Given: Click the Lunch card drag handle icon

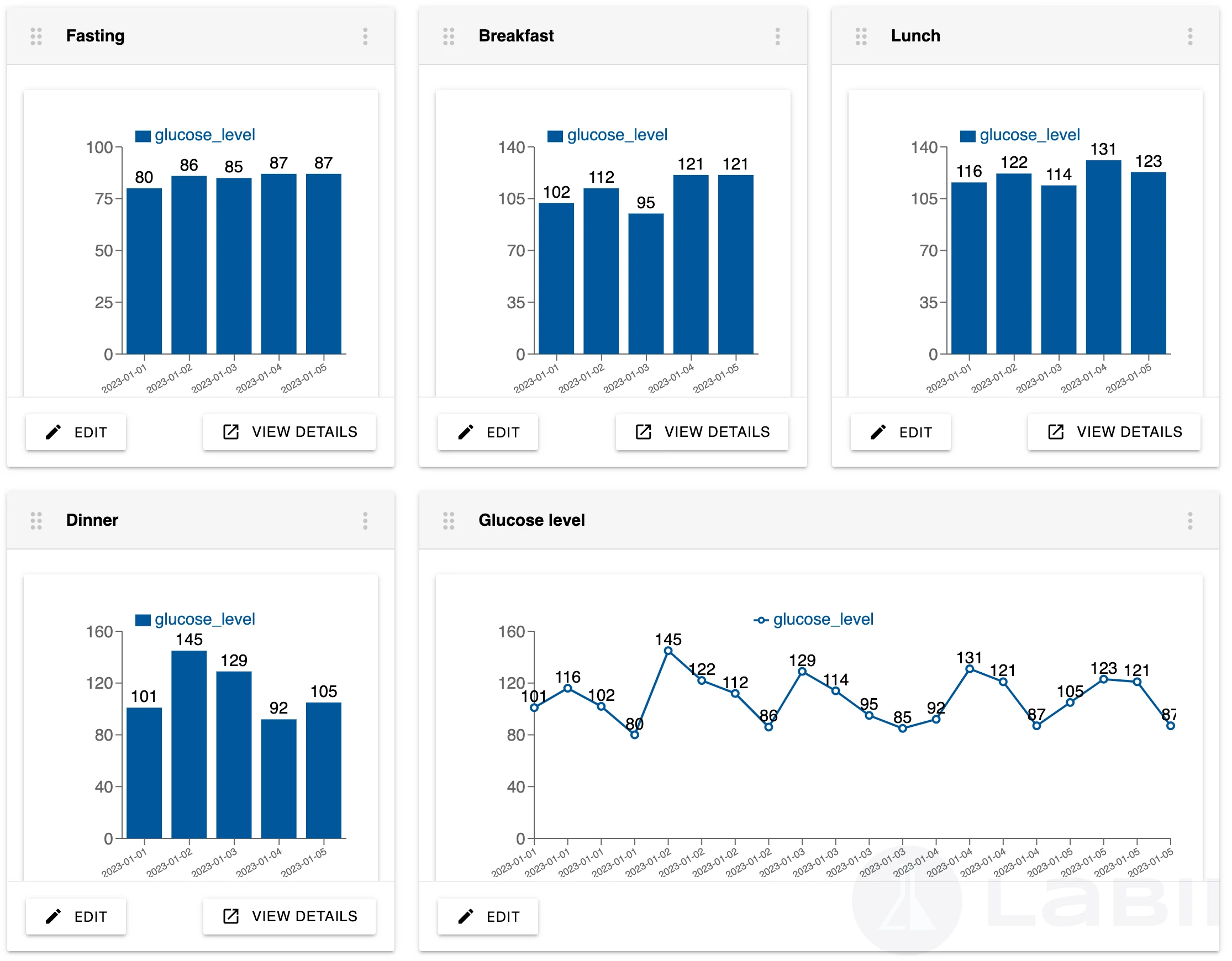Looking at the screenshot, I should coord(861,36).
